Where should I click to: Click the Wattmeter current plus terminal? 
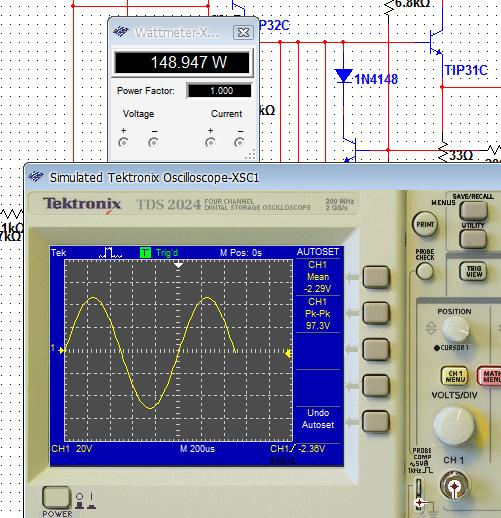click(x=210, y=143)
